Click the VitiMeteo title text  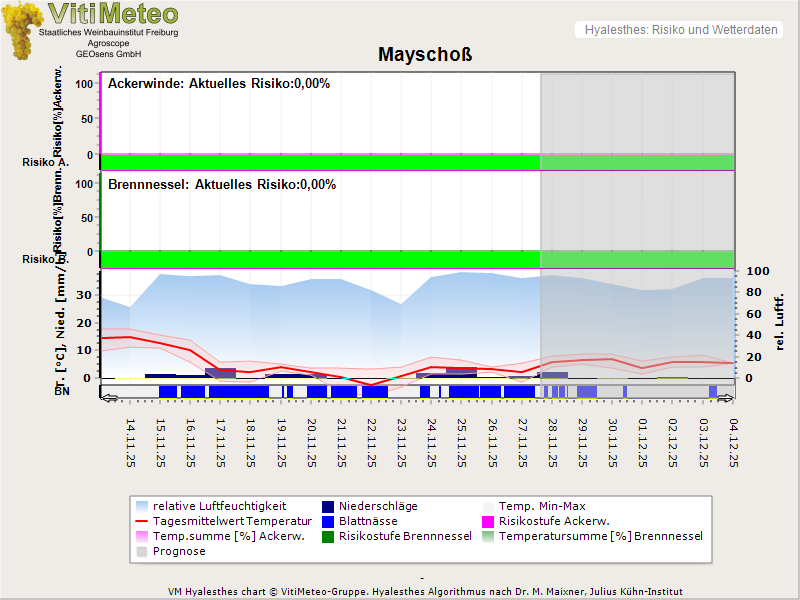click(113, 14)
